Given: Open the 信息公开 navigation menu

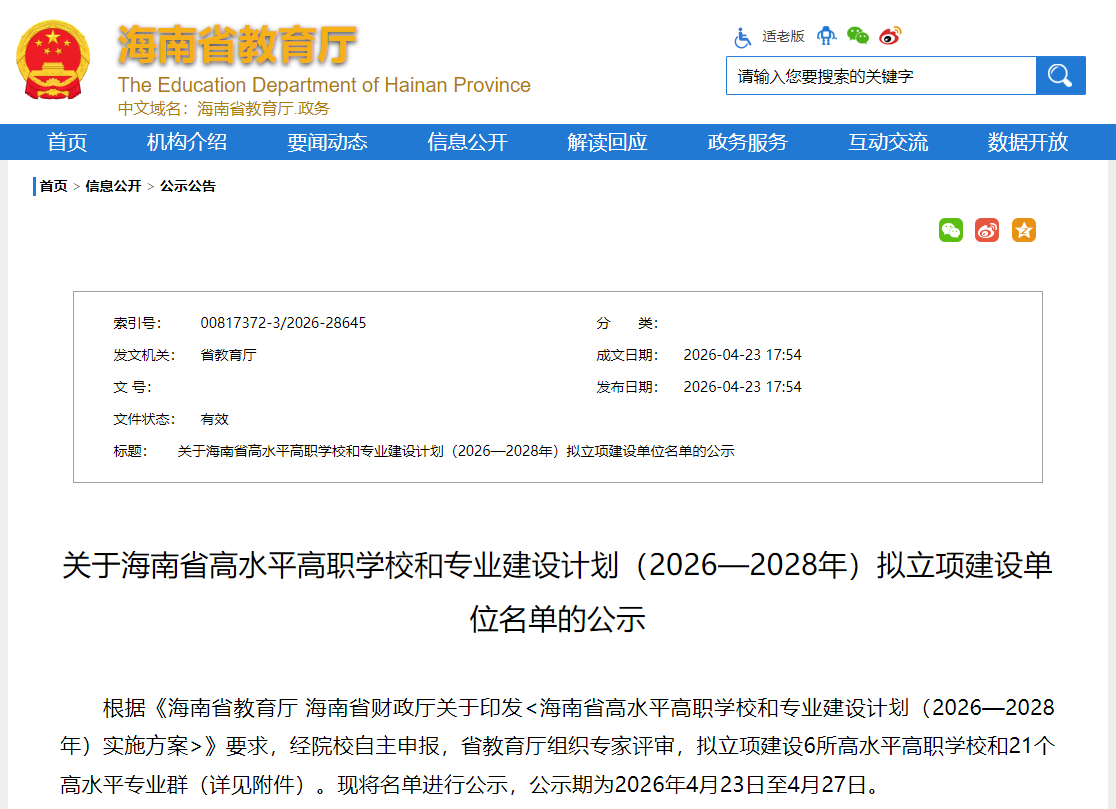Looking at the screenshot, I should 466,142.
